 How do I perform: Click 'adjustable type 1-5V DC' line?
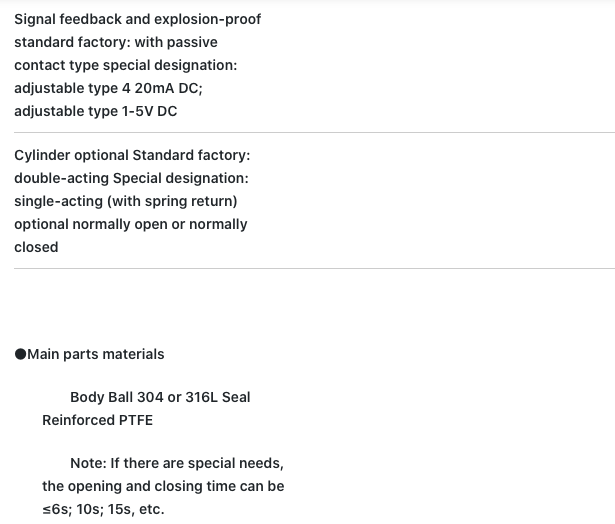(96, 111)
